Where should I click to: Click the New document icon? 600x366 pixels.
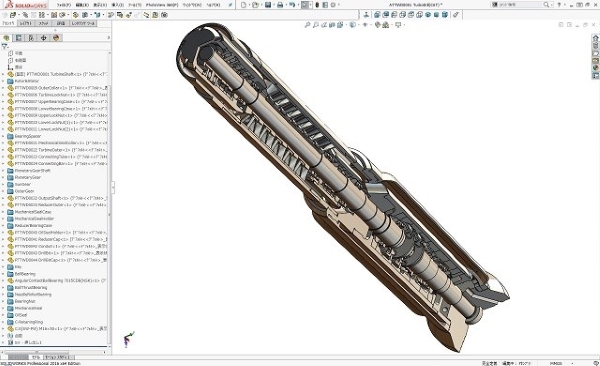tap(243, 5)
